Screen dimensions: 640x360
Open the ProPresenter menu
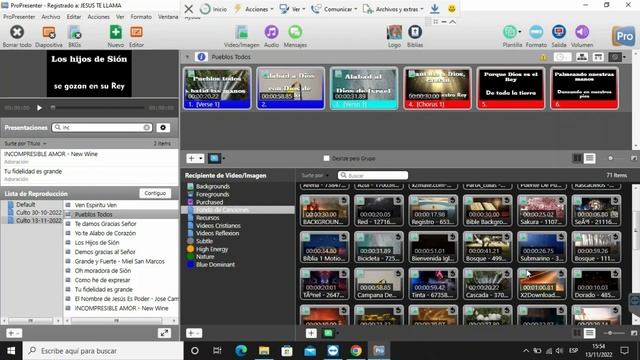19,17
